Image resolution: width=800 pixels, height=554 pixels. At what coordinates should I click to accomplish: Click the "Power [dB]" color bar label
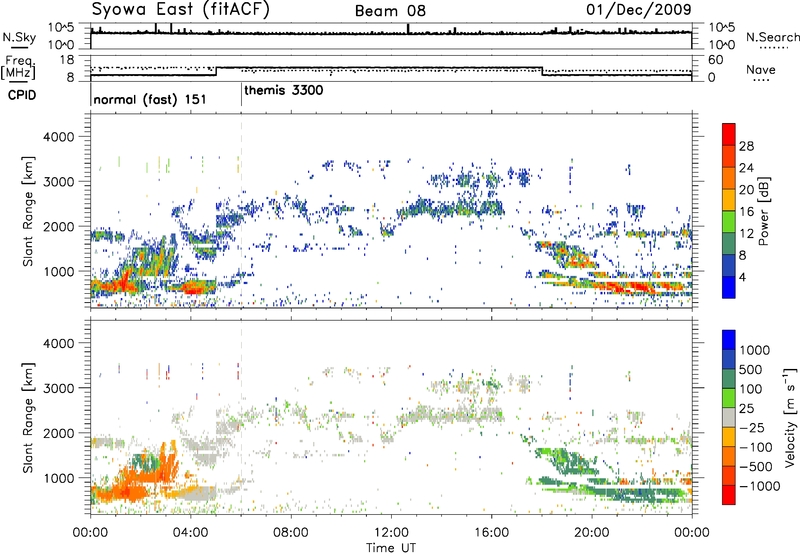764,211
